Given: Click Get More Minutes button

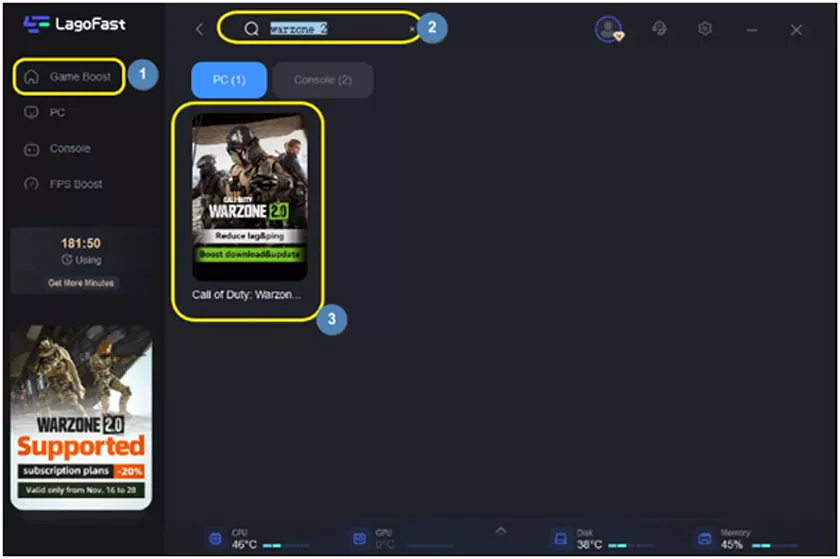Looking at the screenshot, I should (x=81, y=283).
